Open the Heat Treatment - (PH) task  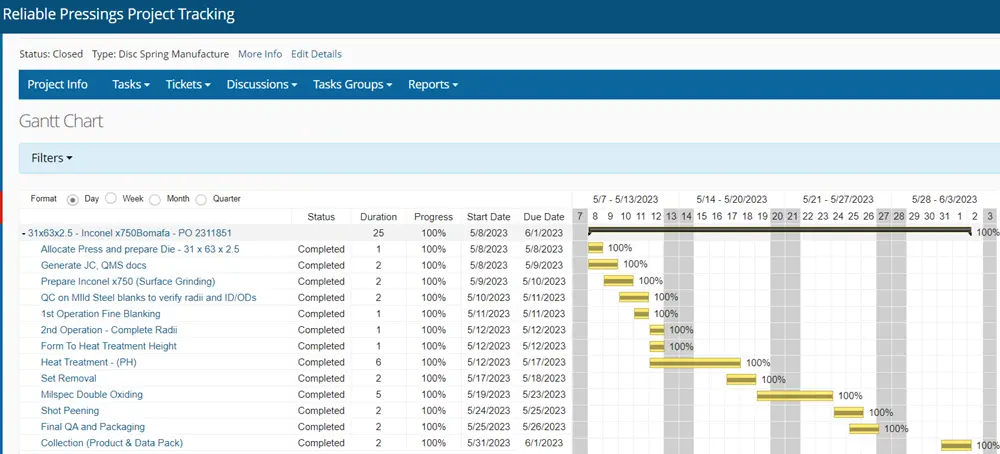pos(87,362)
